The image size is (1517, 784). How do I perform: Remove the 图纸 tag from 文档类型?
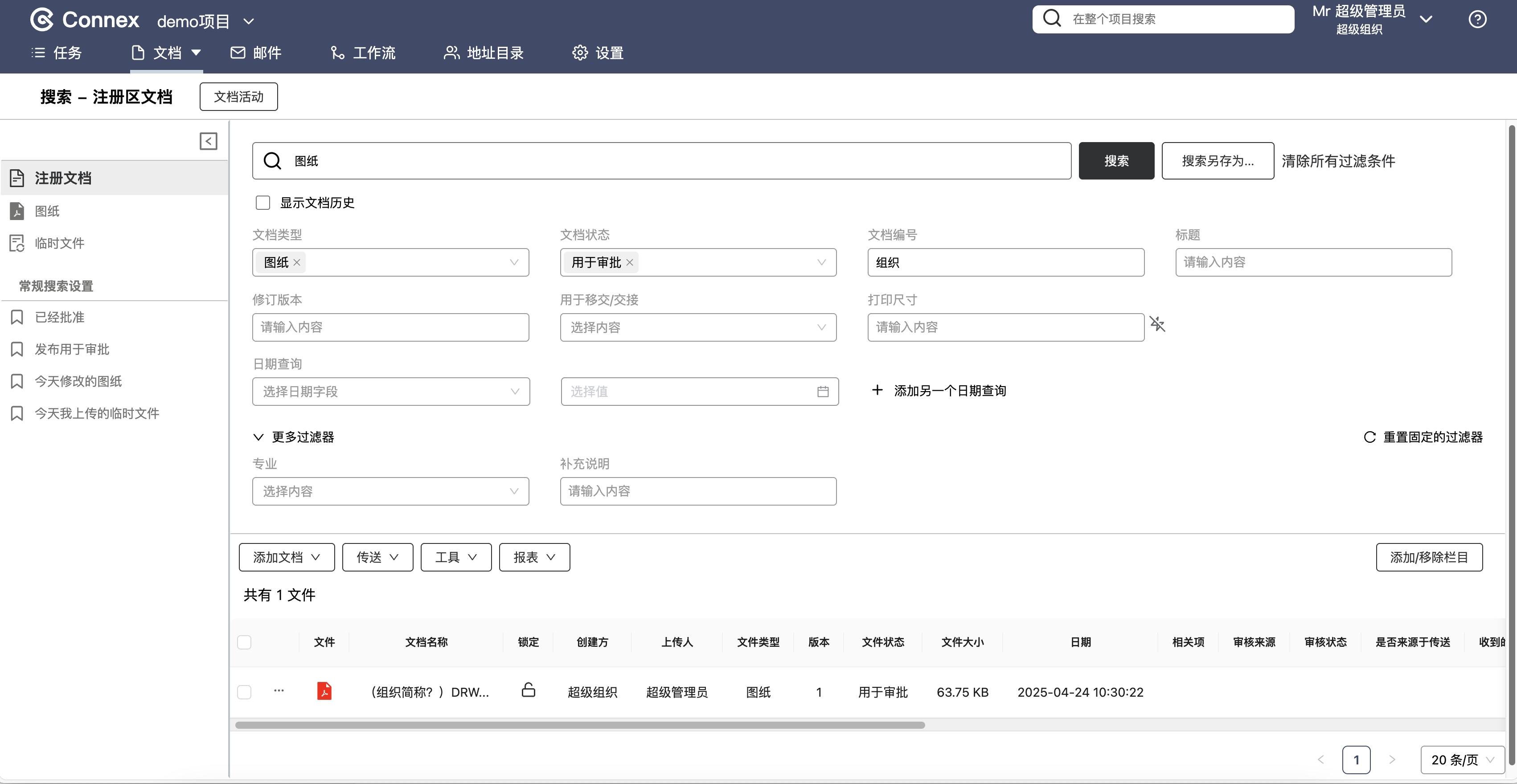coord(297,262)
